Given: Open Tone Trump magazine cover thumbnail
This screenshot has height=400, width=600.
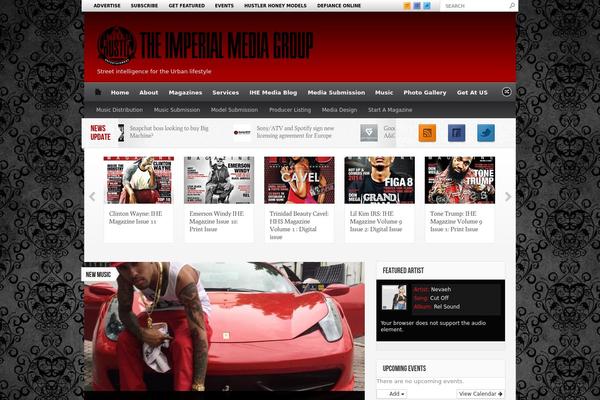Looking at the screenshot, I should (460, 180).
